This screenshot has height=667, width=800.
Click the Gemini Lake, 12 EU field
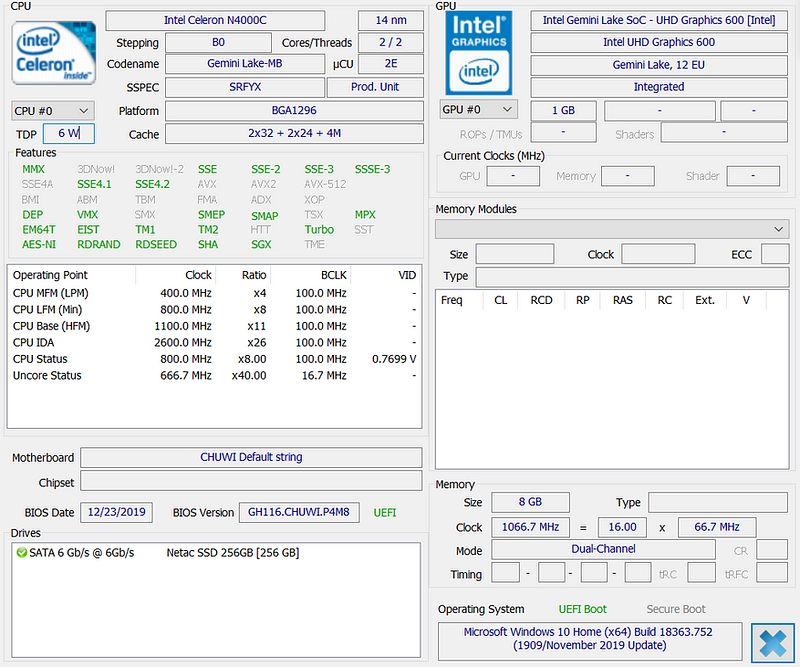pos(659,65)
